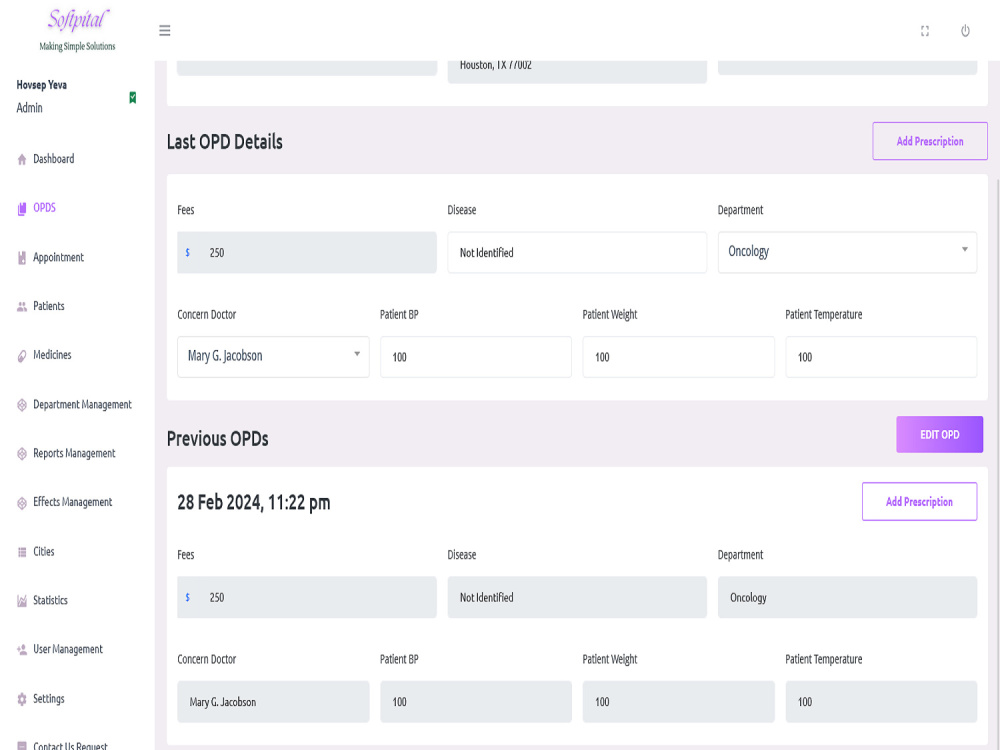
Task: Open Reports Management
Action: (x=74, y=453)
